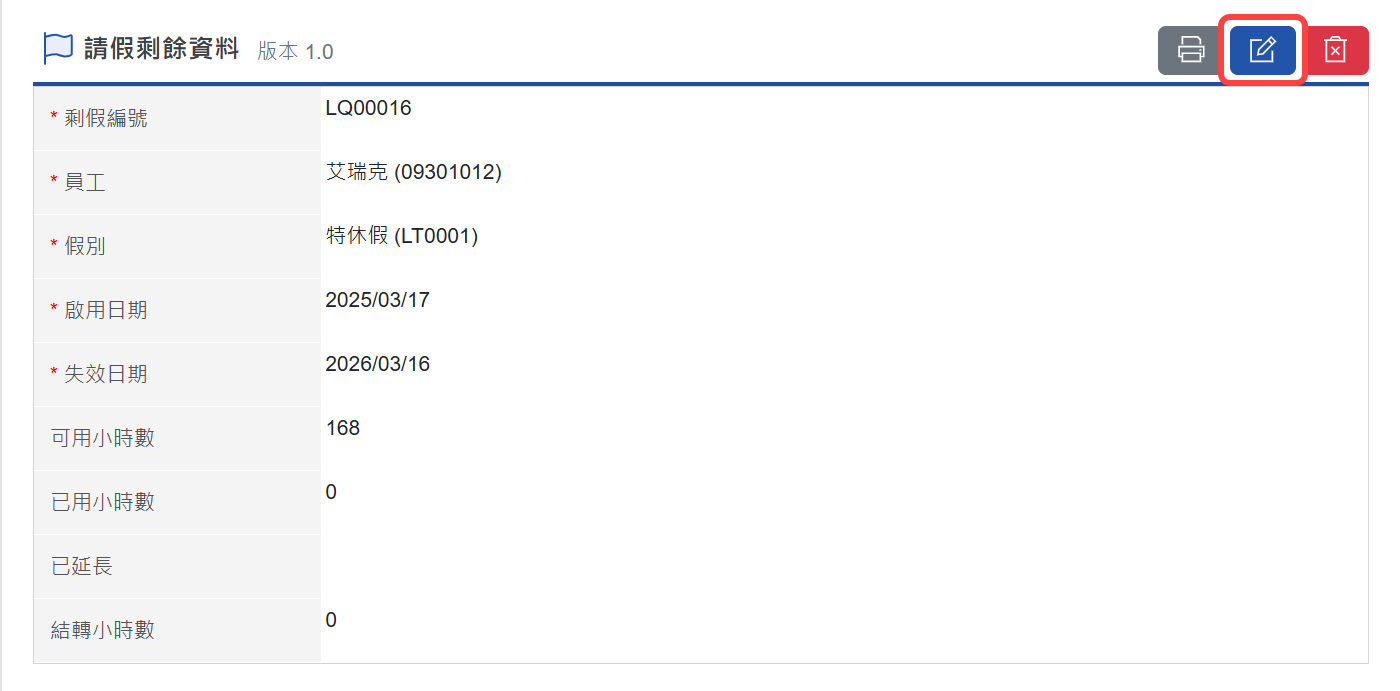This screenshot has width=1400, height=691.
Task: Click the print icon button
Action: coord(1191,50)
